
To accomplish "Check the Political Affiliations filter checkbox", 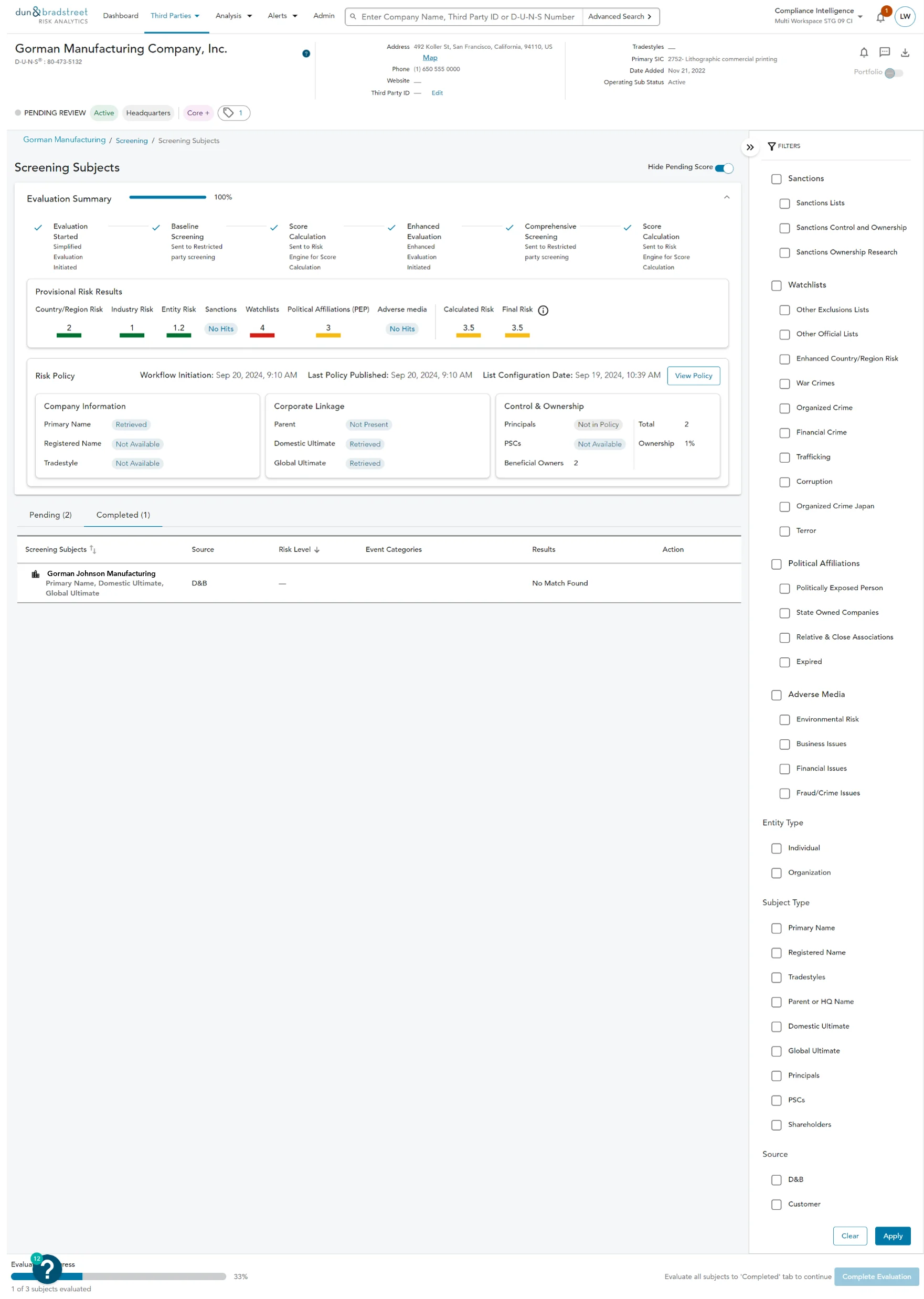I will tap(776, 564).
